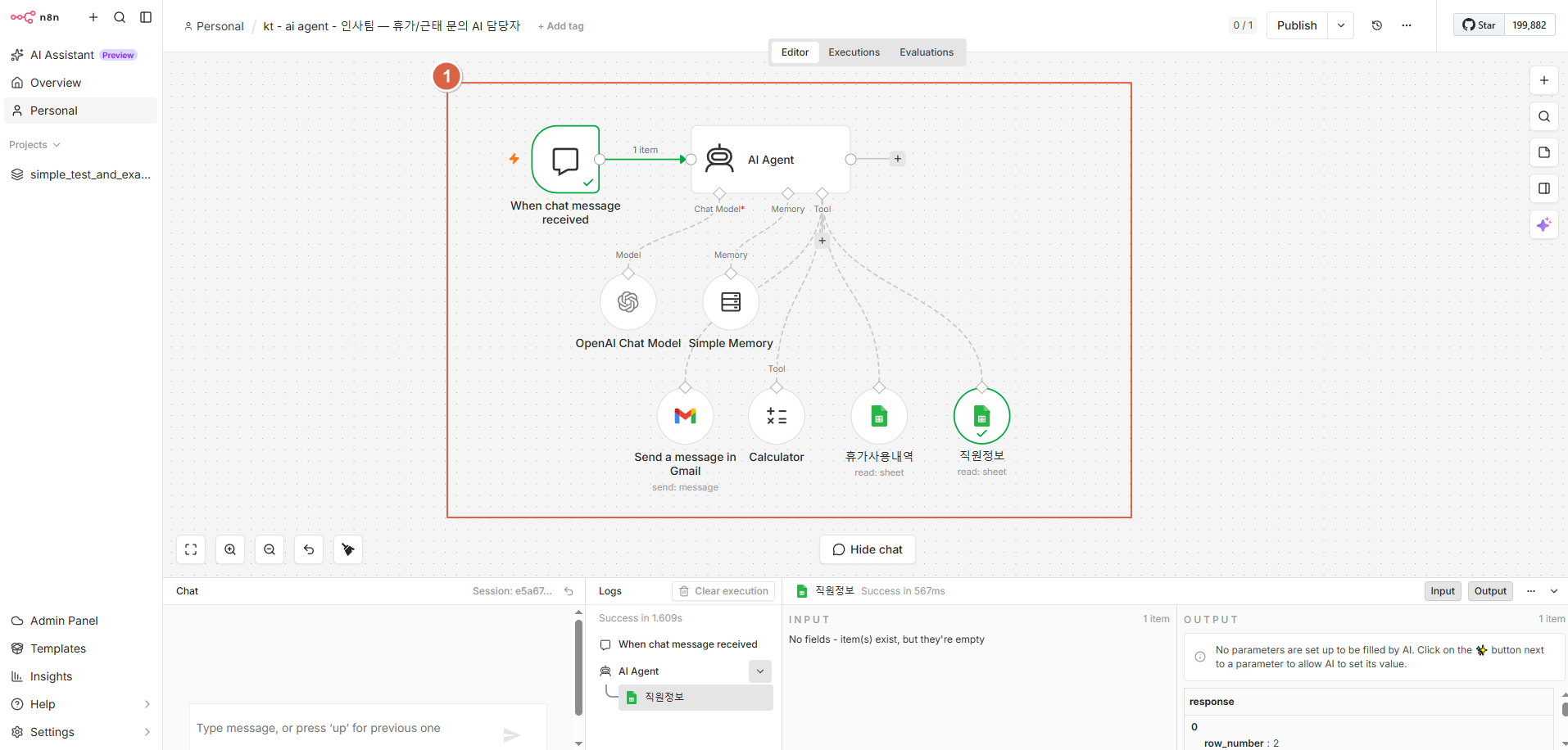This screenshot has width=1568, height=750.
Task: Search nodes using canvas magnifier icon
Action: (x=1544, y=116)
